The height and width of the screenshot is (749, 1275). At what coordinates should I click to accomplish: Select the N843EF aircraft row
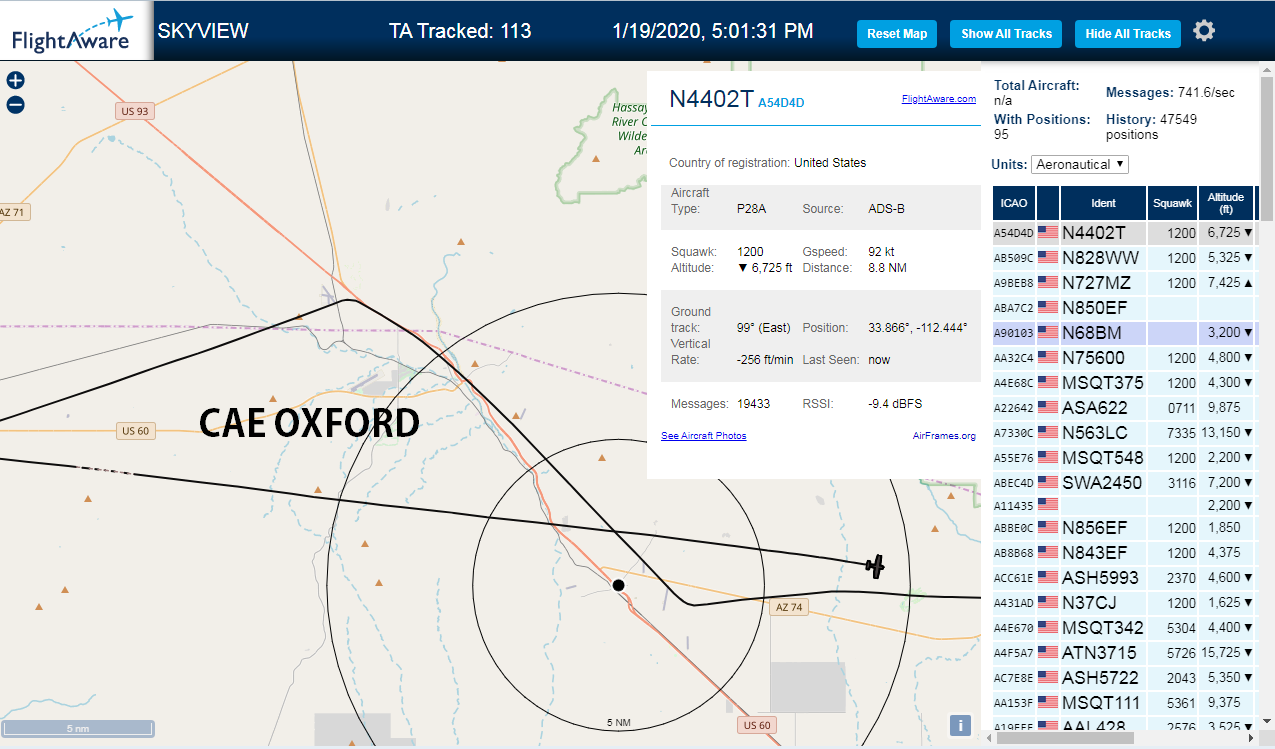point(1125,553)
